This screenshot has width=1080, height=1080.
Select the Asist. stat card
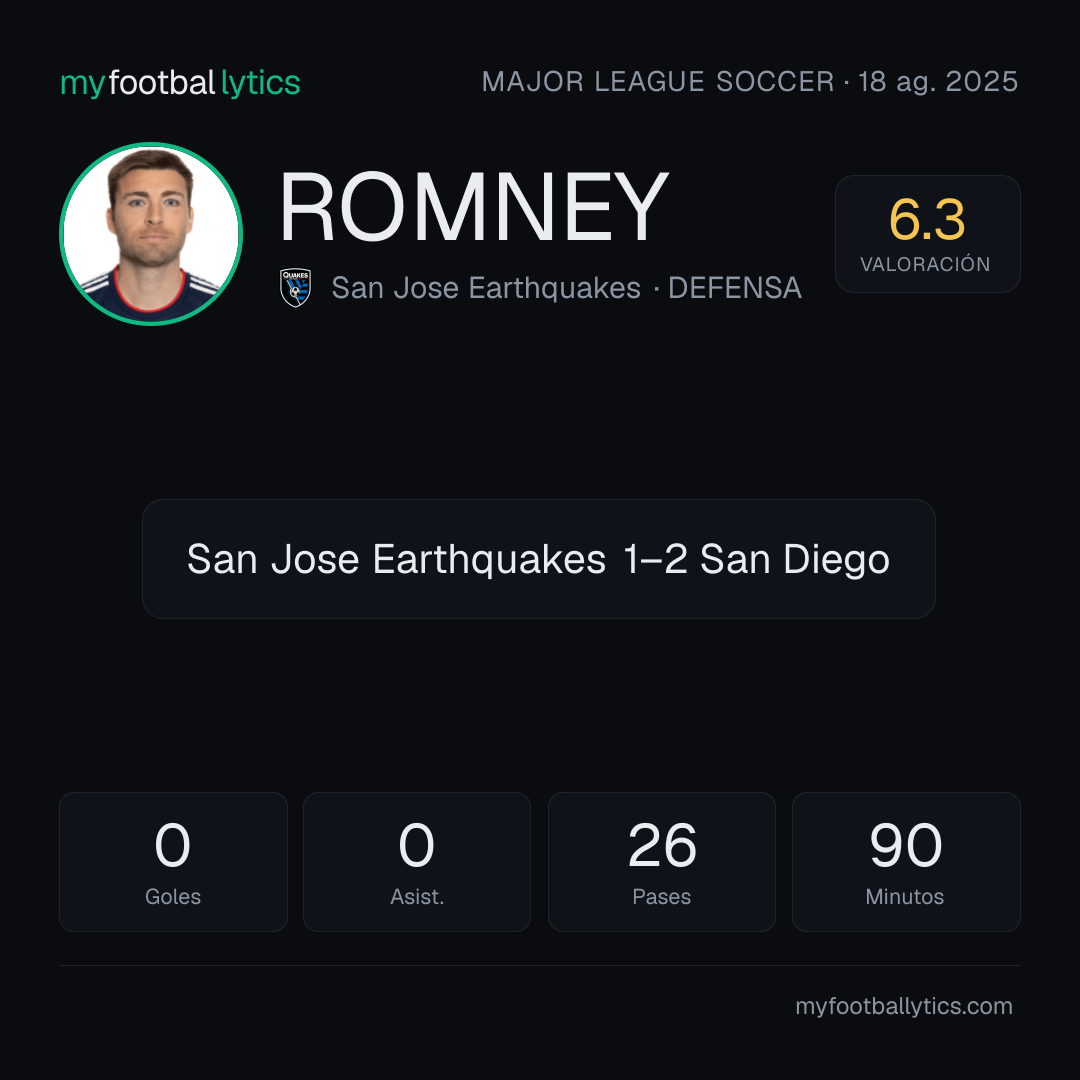417,862
